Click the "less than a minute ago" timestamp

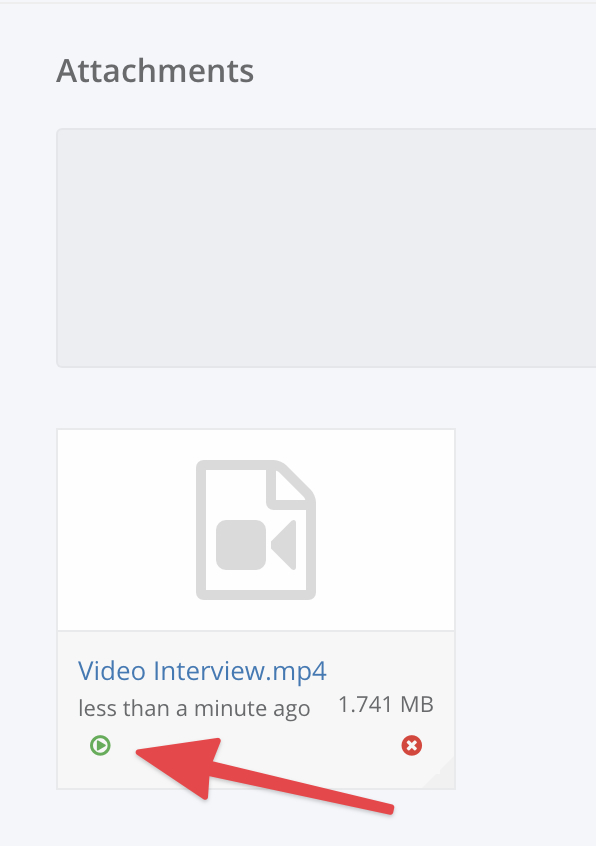coord(194,708)
